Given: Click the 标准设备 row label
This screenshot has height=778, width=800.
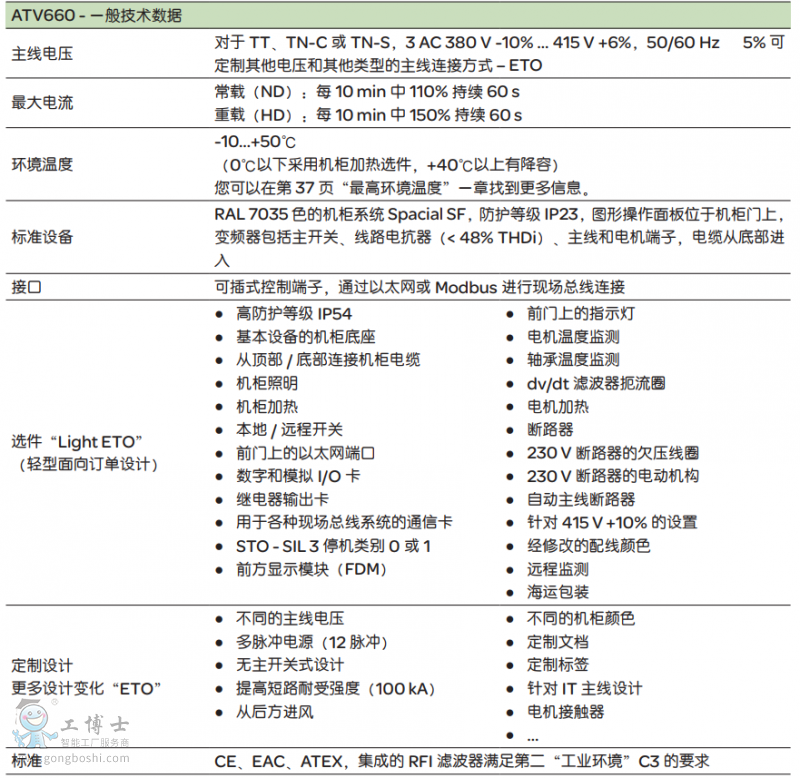Looking at the screenshot, I should (42, 238).
